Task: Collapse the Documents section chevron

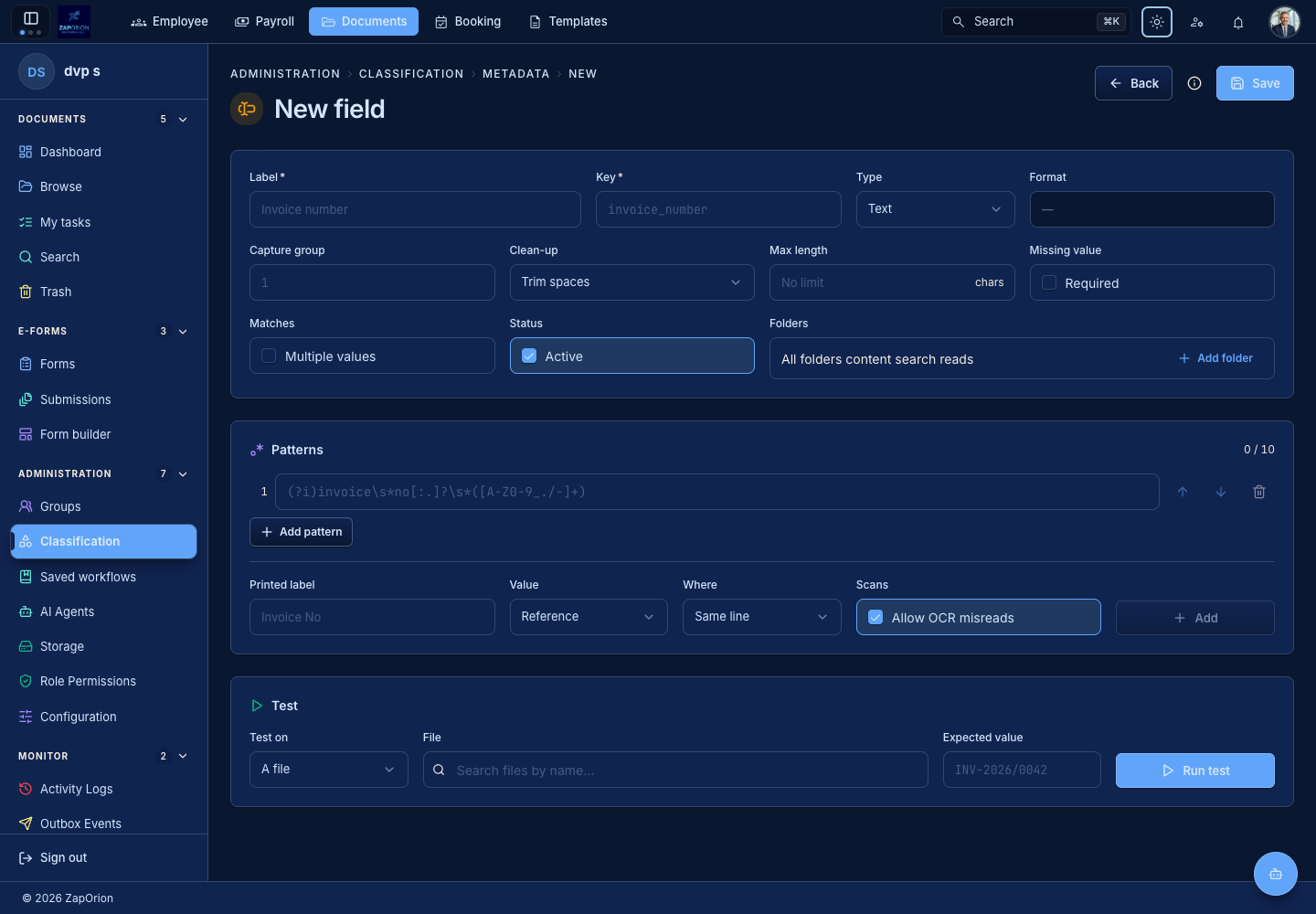Action: click(x=183, y=120)
